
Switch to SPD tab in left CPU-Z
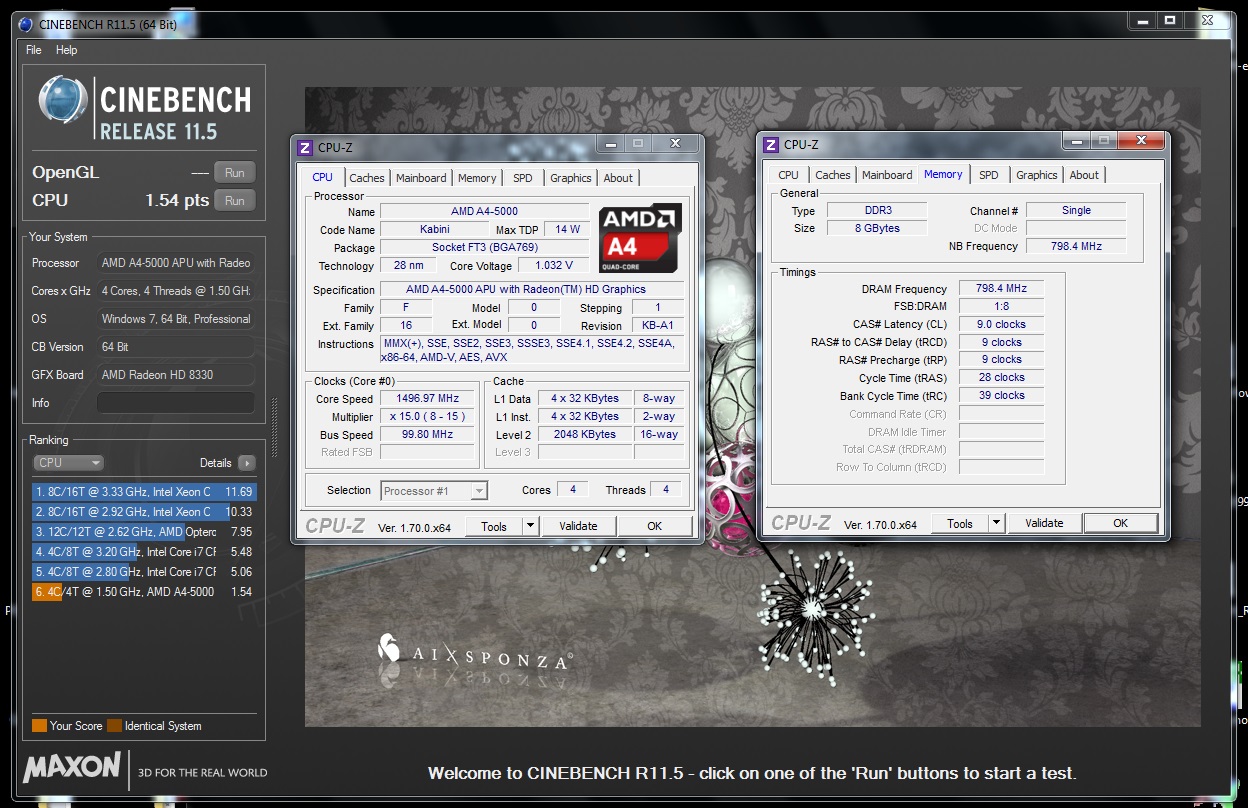pos(523,178)
